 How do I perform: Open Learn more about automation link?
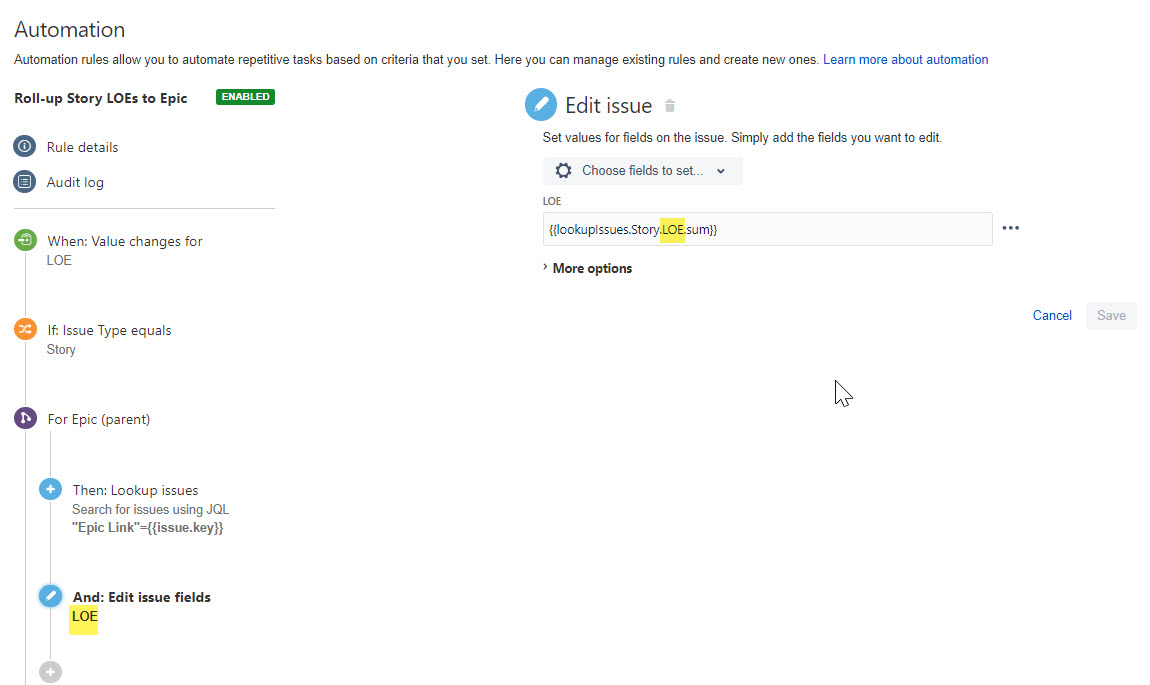(905, 59)
